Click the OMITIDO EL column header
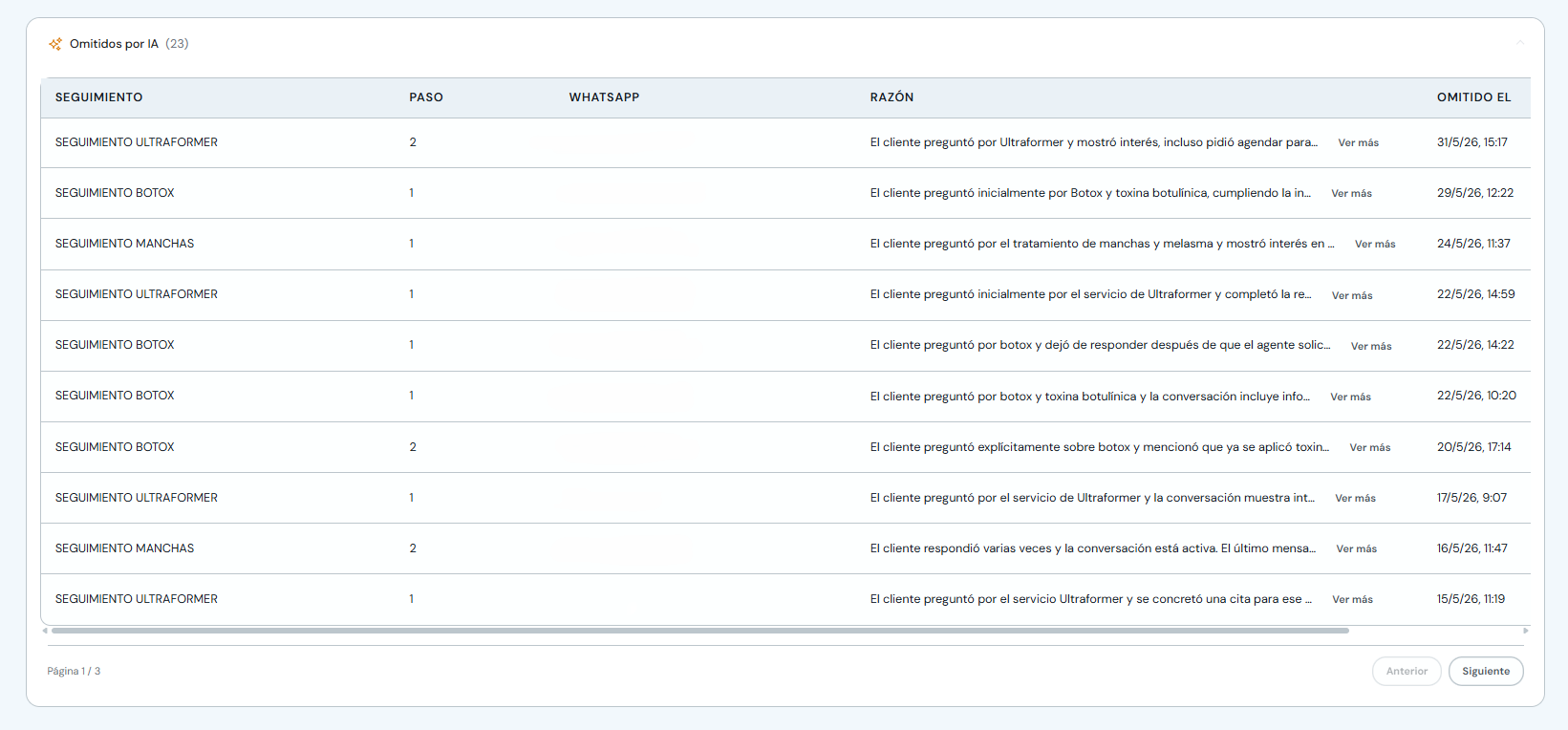 tap(1473, 97)
